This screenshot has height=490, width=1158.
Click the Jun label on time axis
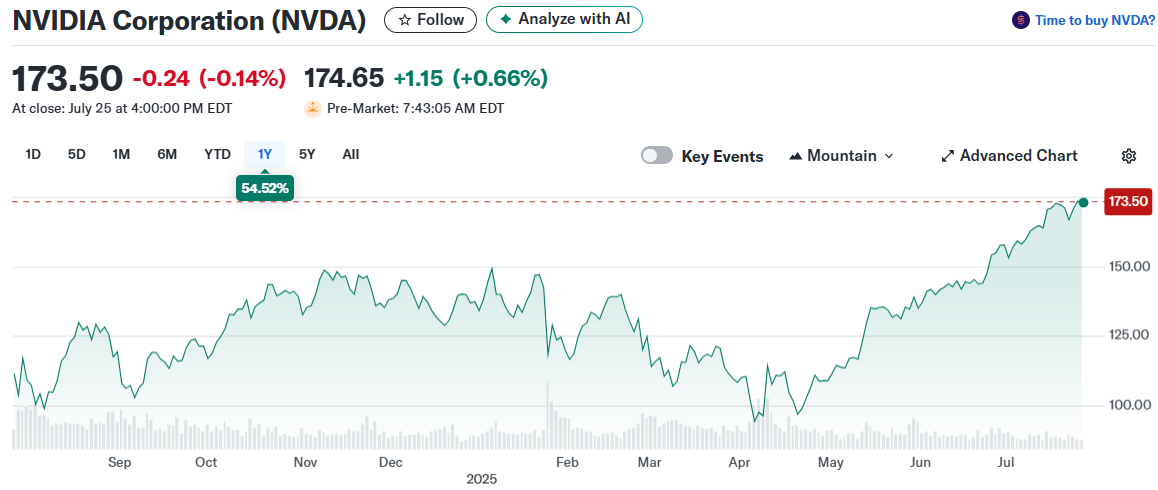coord(919,463)
